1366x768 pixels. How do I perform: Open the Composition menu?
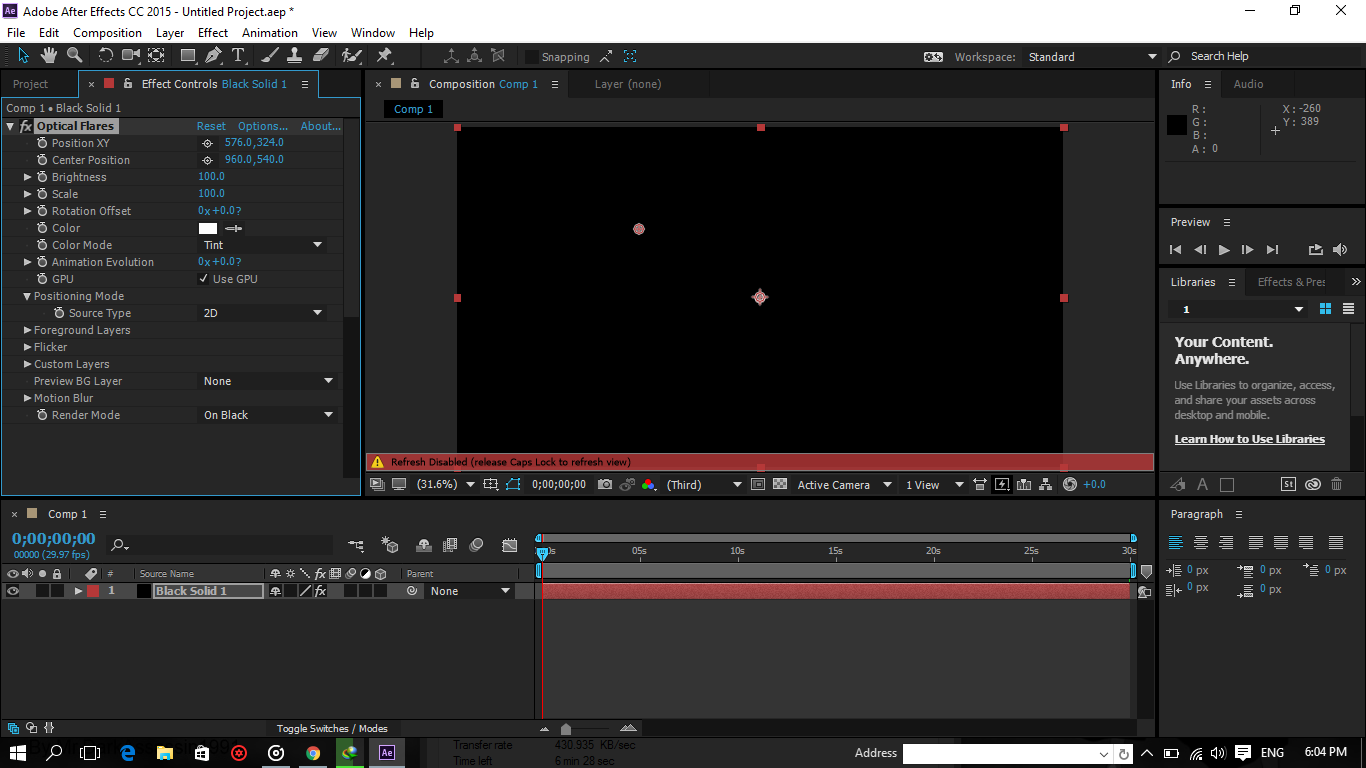pyautogui.click(x=107, y=33)
